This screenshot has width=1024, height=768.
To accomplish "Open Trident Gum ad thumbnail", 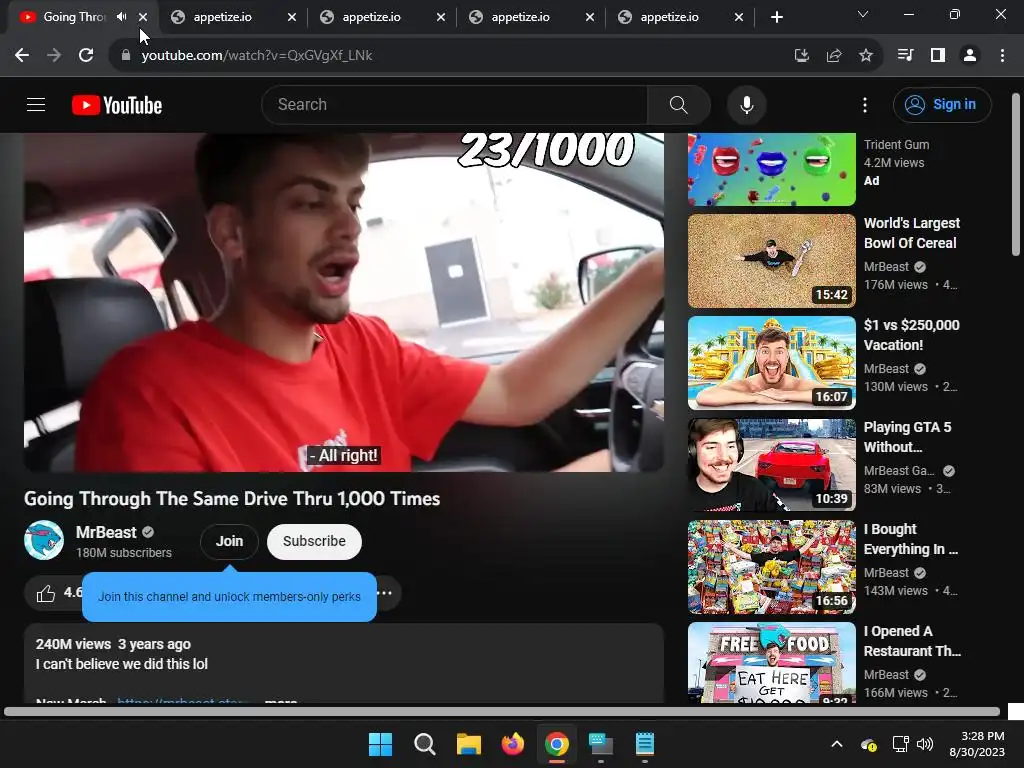I will pyautogui.click(x=771, y=169).
